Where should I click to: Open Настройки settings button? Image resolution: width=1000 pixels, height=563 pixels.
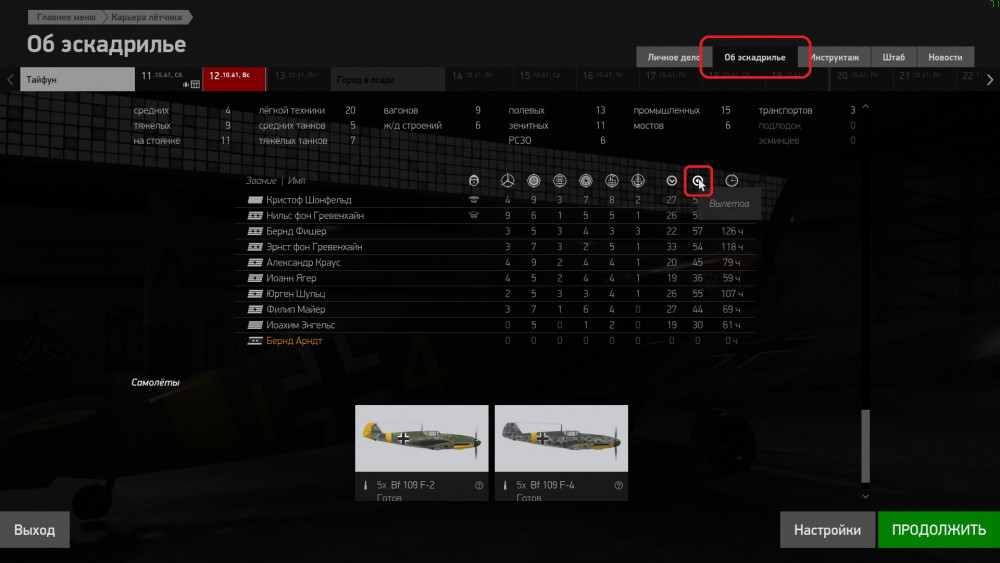(x=827, y=530)
